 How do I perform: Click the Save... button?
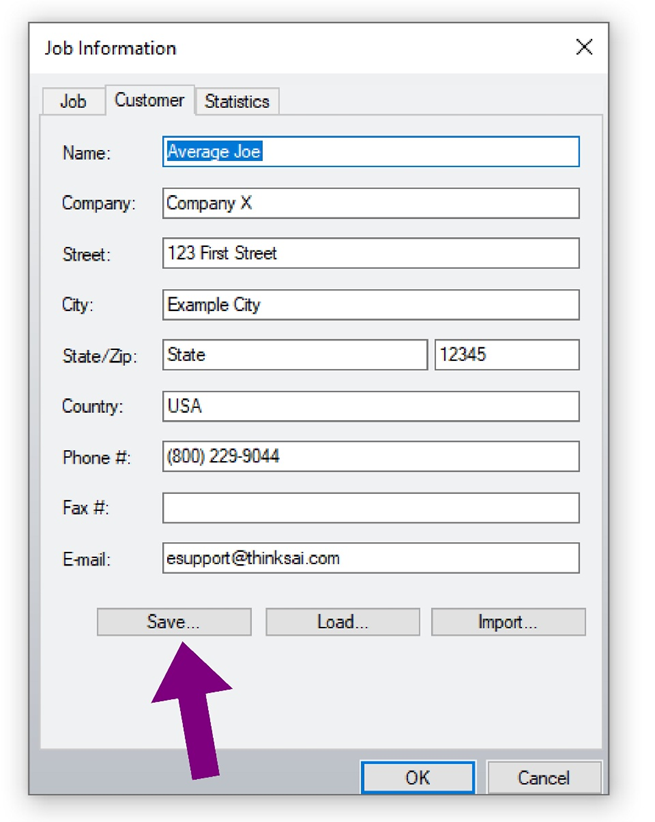(x=174, y=622)
